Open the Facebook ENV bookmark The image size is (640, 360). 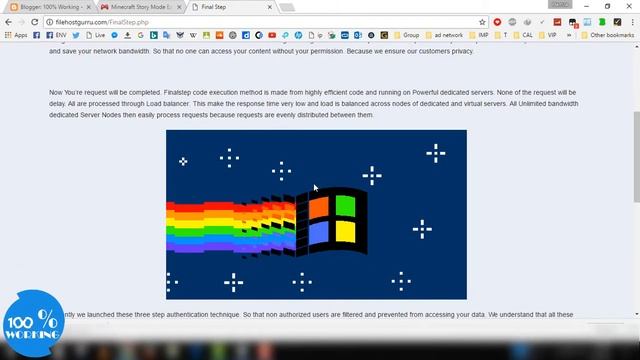pyautogui.click(x=56, y=36)
